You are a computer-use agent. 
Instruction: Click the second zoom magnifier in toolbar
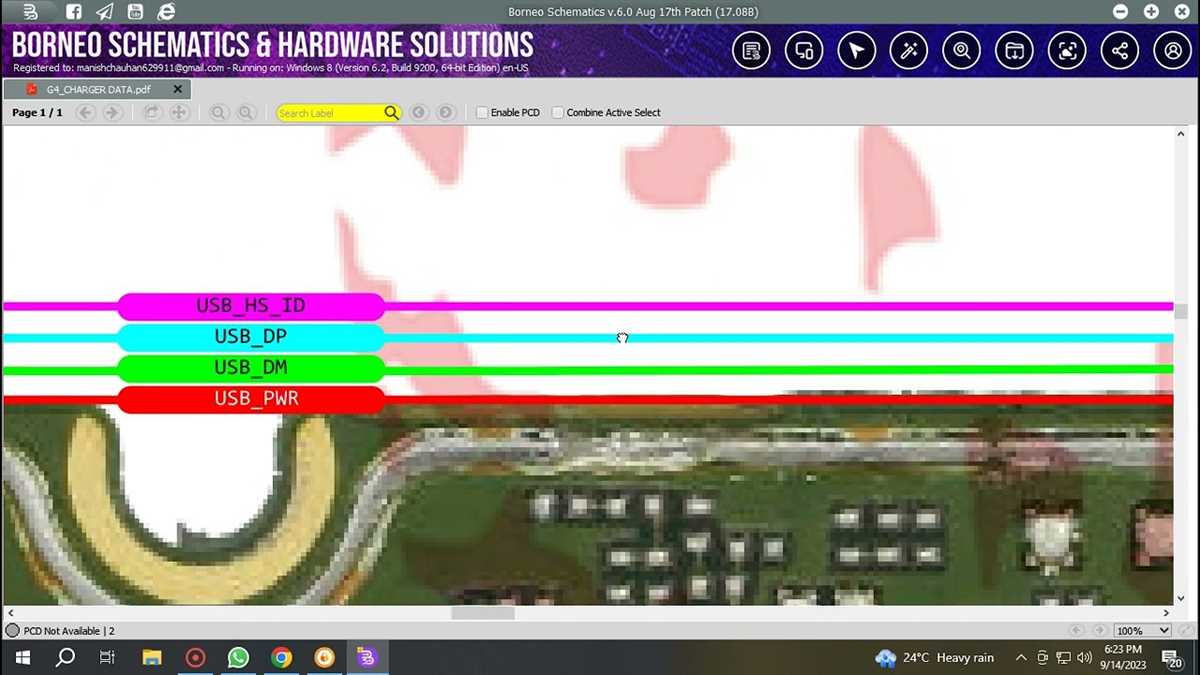pyautogui.click(x=246, y=113)
